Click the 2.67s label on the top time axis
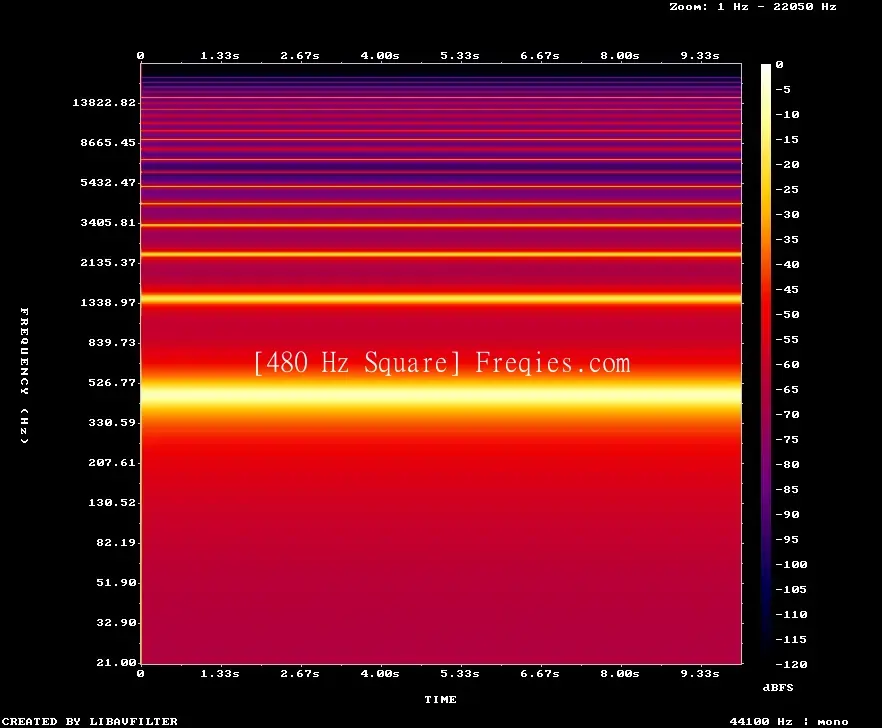The width and height of the screenshot is (882, 728). pyautogui.click(x=300, y=56)
